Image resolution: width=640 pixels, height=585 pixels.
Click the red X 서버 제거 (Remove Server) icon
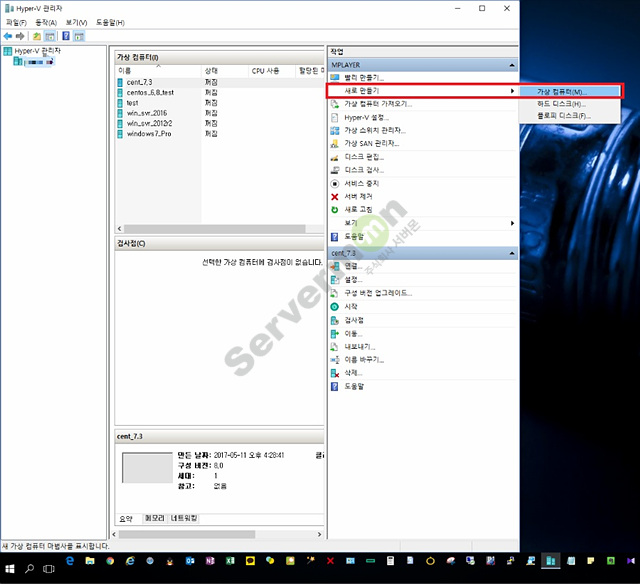click(x=335, y=197)
